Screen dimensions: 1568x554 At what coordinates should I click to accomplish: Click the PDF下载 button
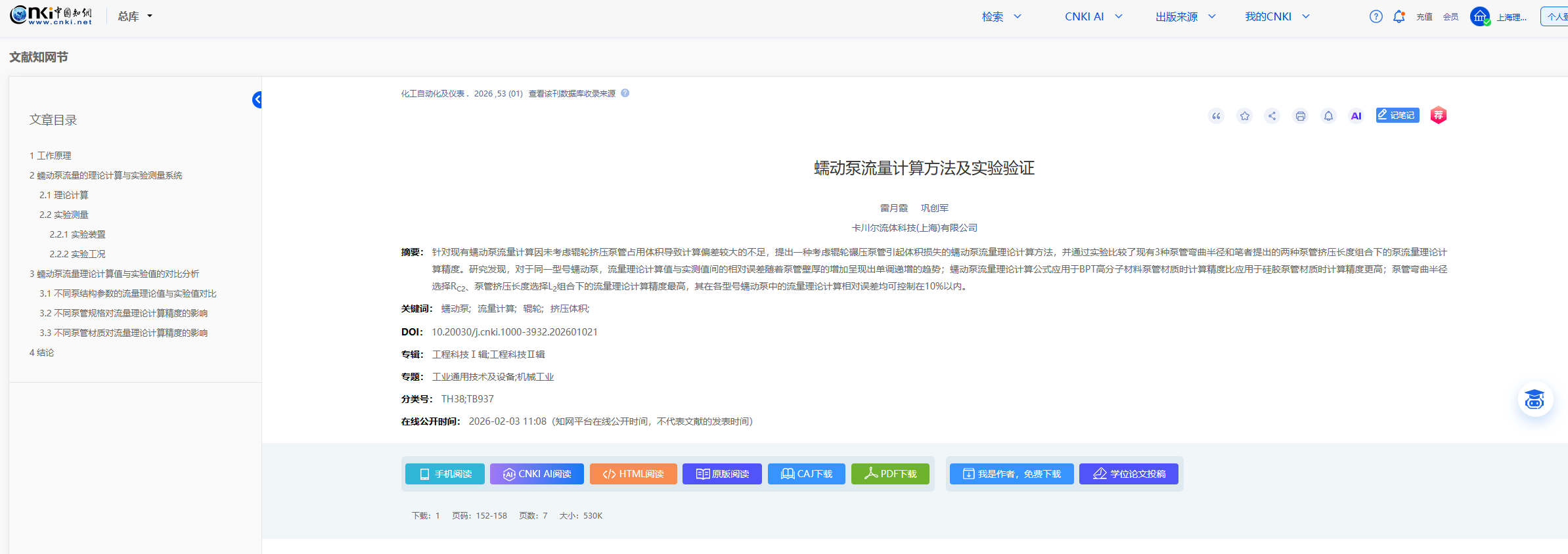[x=890, y=474]
